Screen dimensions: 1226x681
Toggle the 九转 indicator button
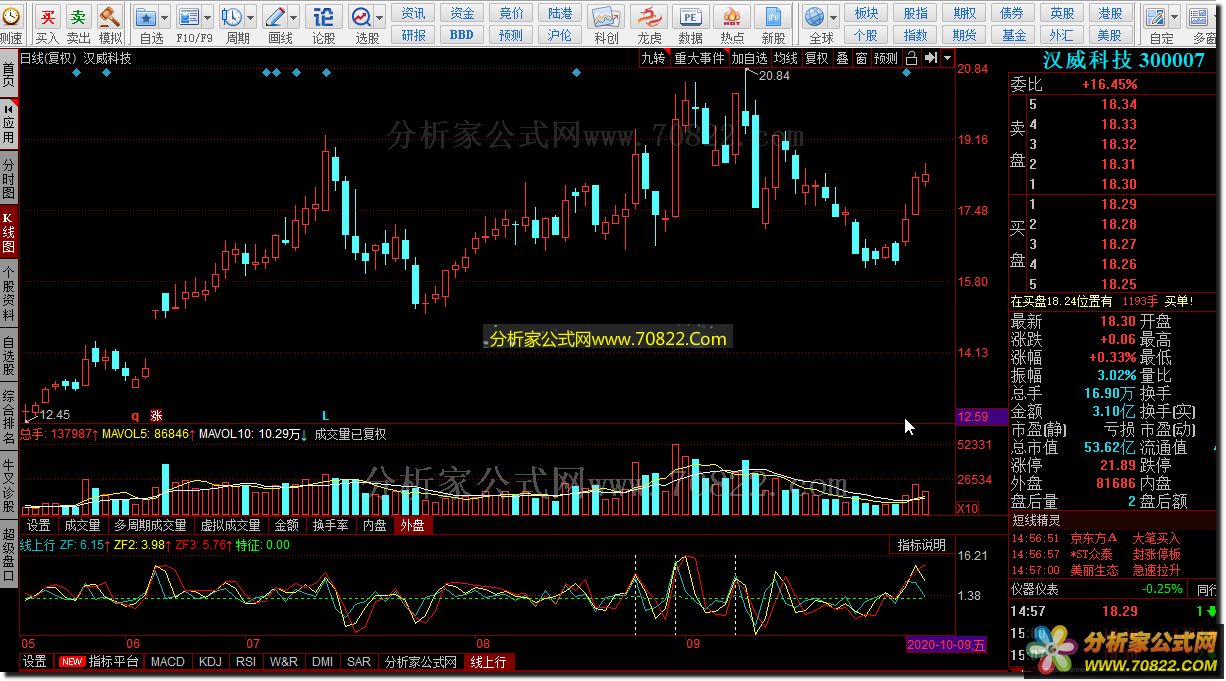(x=653, y=58)
